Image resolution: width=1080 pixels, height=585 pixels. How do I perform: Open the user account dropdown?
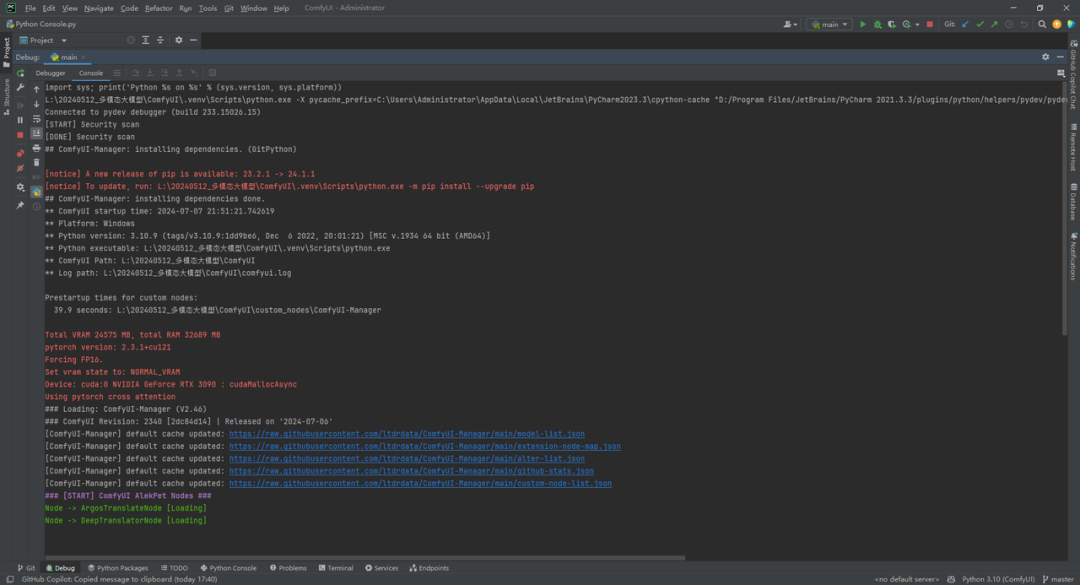coord(790,25)
